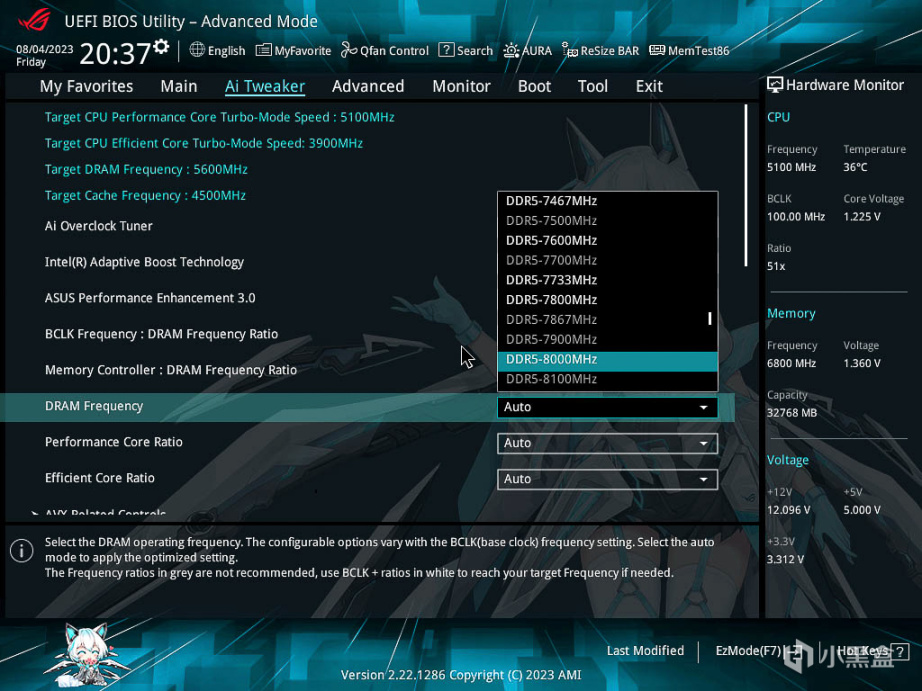Screen dimensions: 922x691
Task: Toggle ReSize BAR icon
Action: (569, 50)
